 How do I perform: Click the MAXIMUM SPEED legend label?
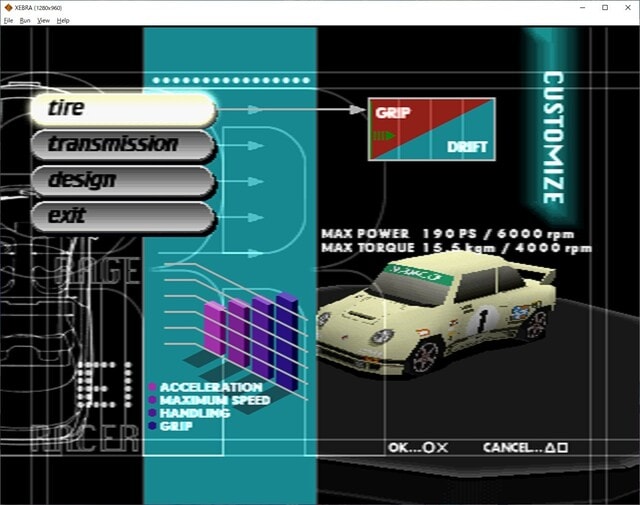pos(215,400)
